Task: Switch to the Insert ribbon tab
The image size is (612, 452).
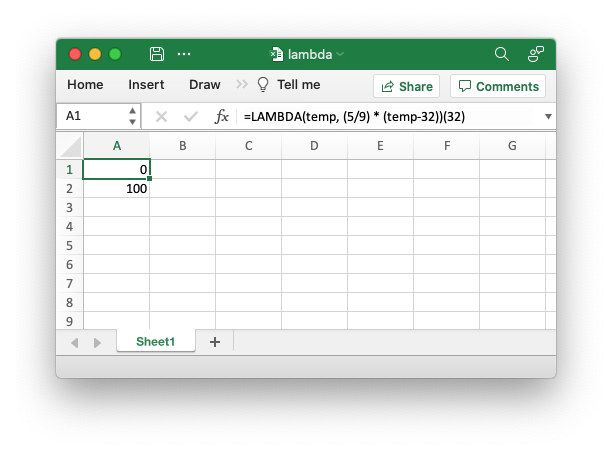Action: (x=146, y=85)
